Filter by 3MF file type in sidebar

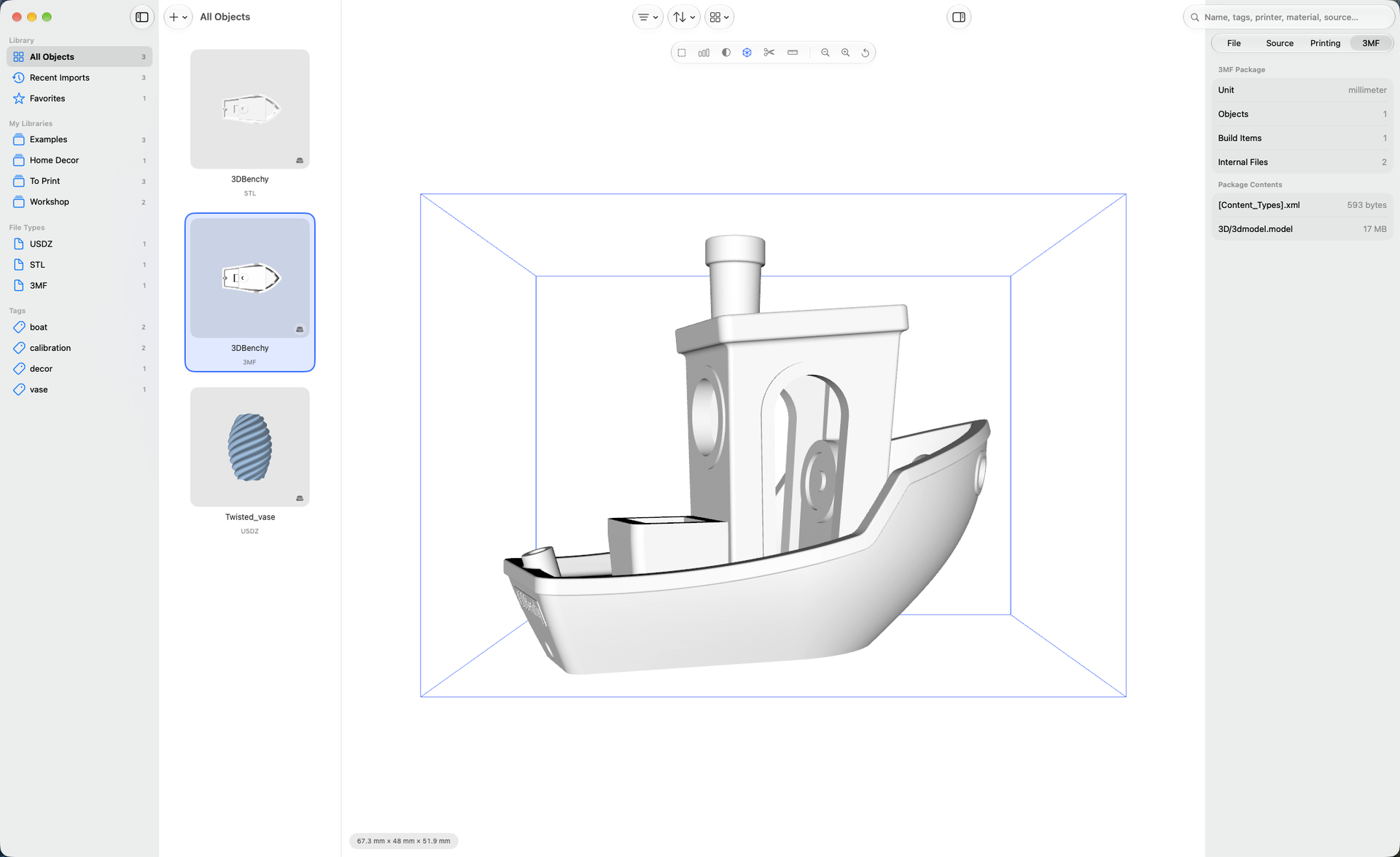[79, 285]
